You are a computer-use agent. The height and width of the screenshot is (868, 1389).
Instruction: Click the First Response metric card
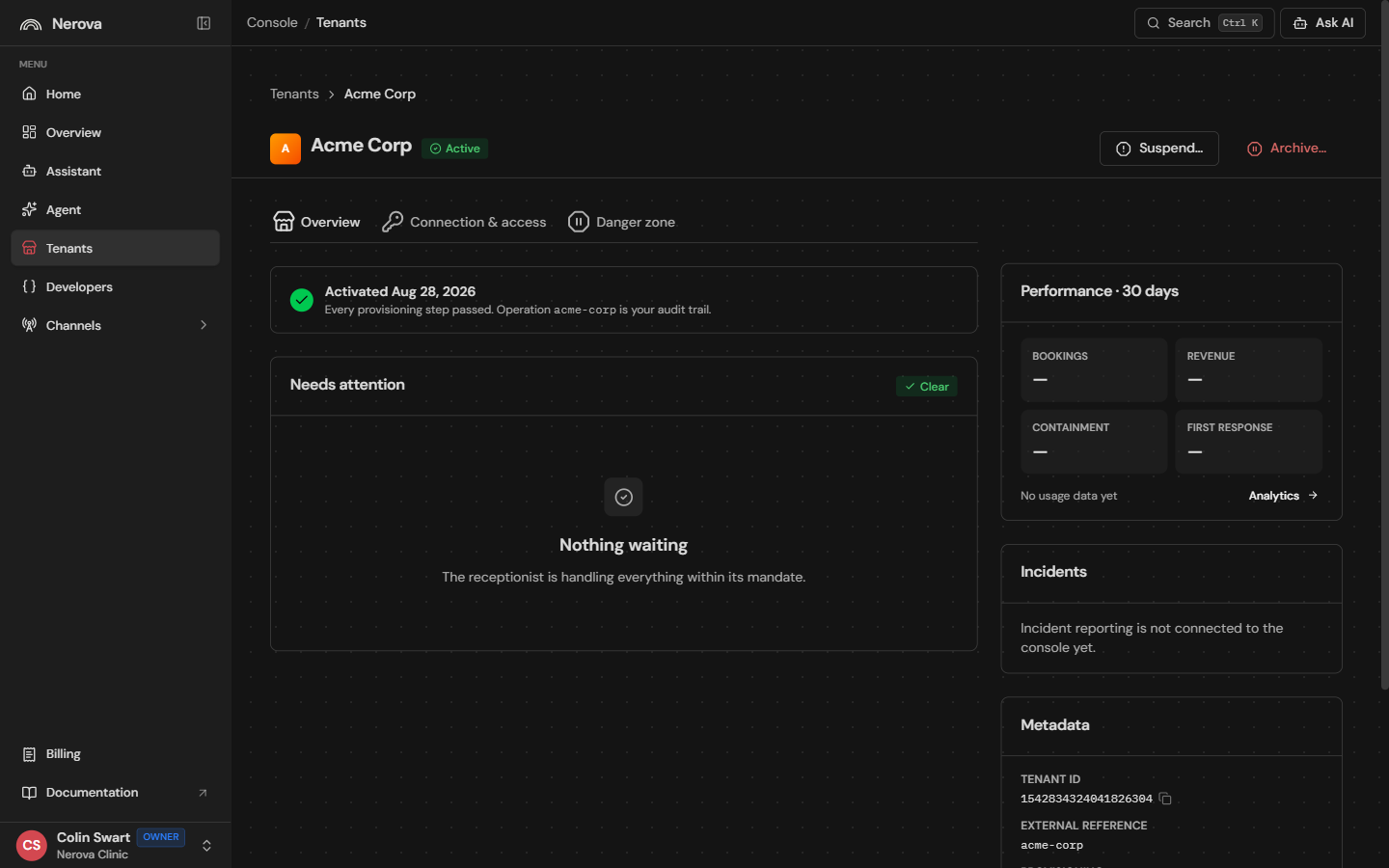(x=1248, y=442)
